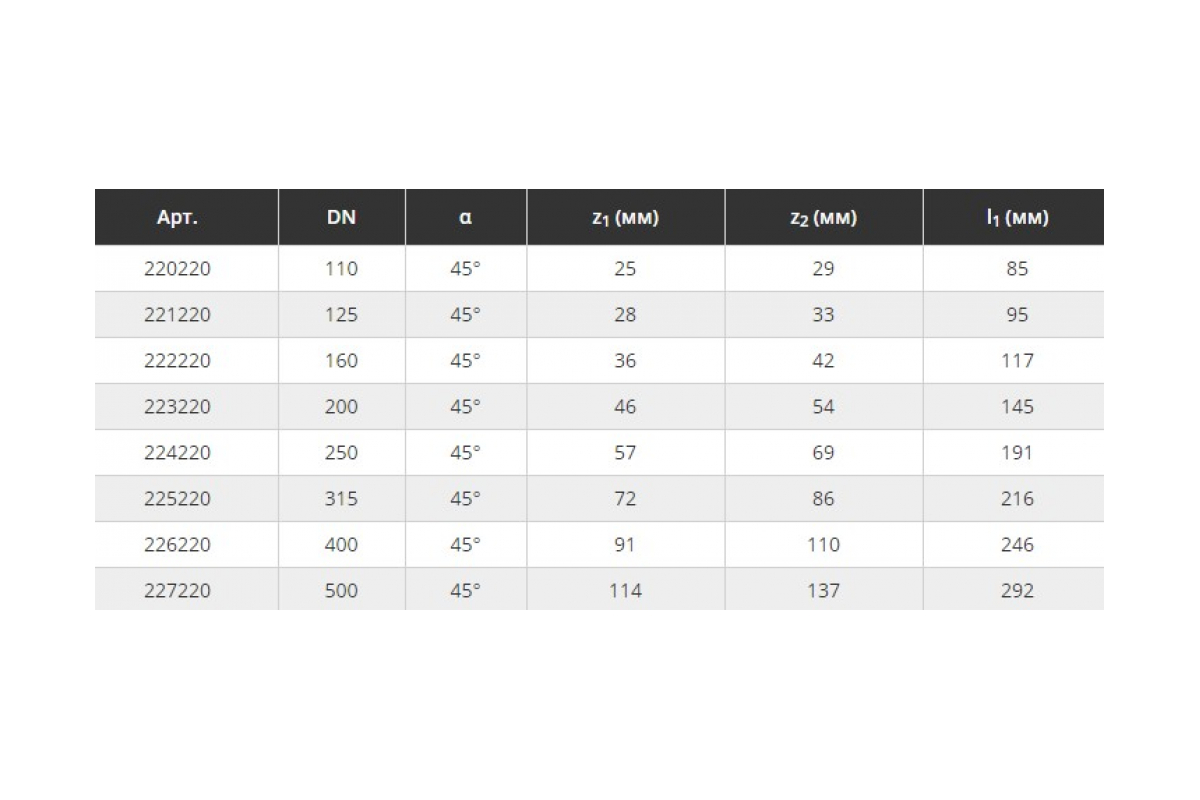1200x800 pixels.
Task: Click article cell 226220
Action: click(178, 545)
